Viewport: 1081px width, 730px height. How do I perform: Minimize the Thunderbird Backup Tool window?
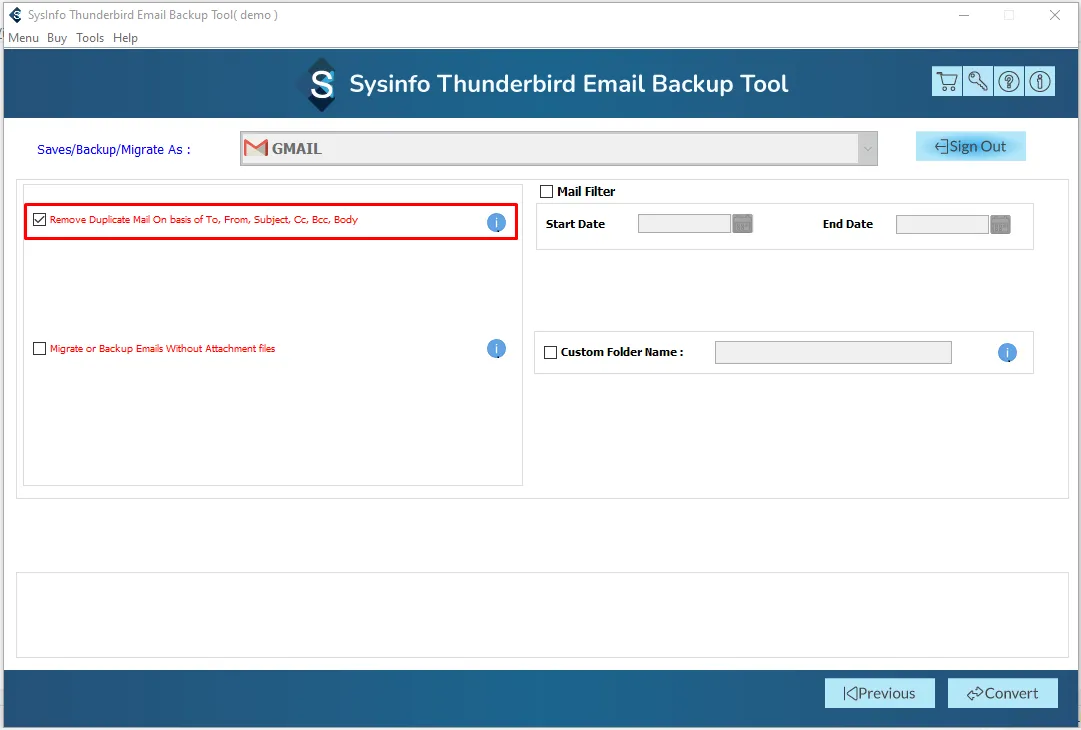(964, 15)
